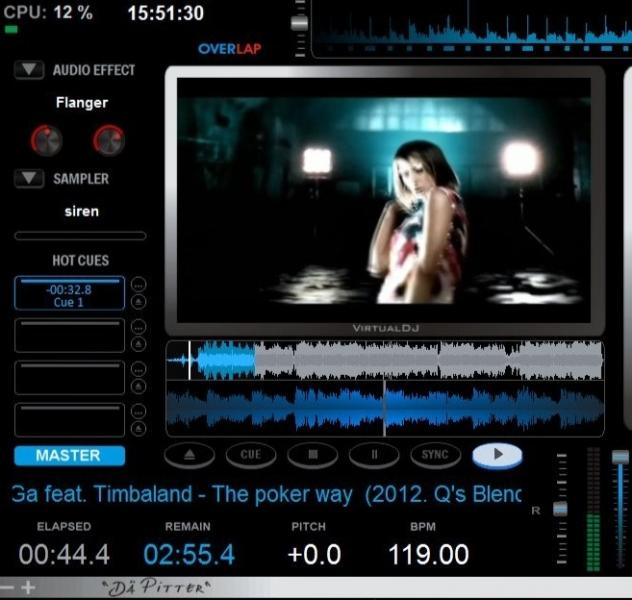
Task: Click eject icon of second hot cue
Action: pyautogui.click(x=139, y=344)
